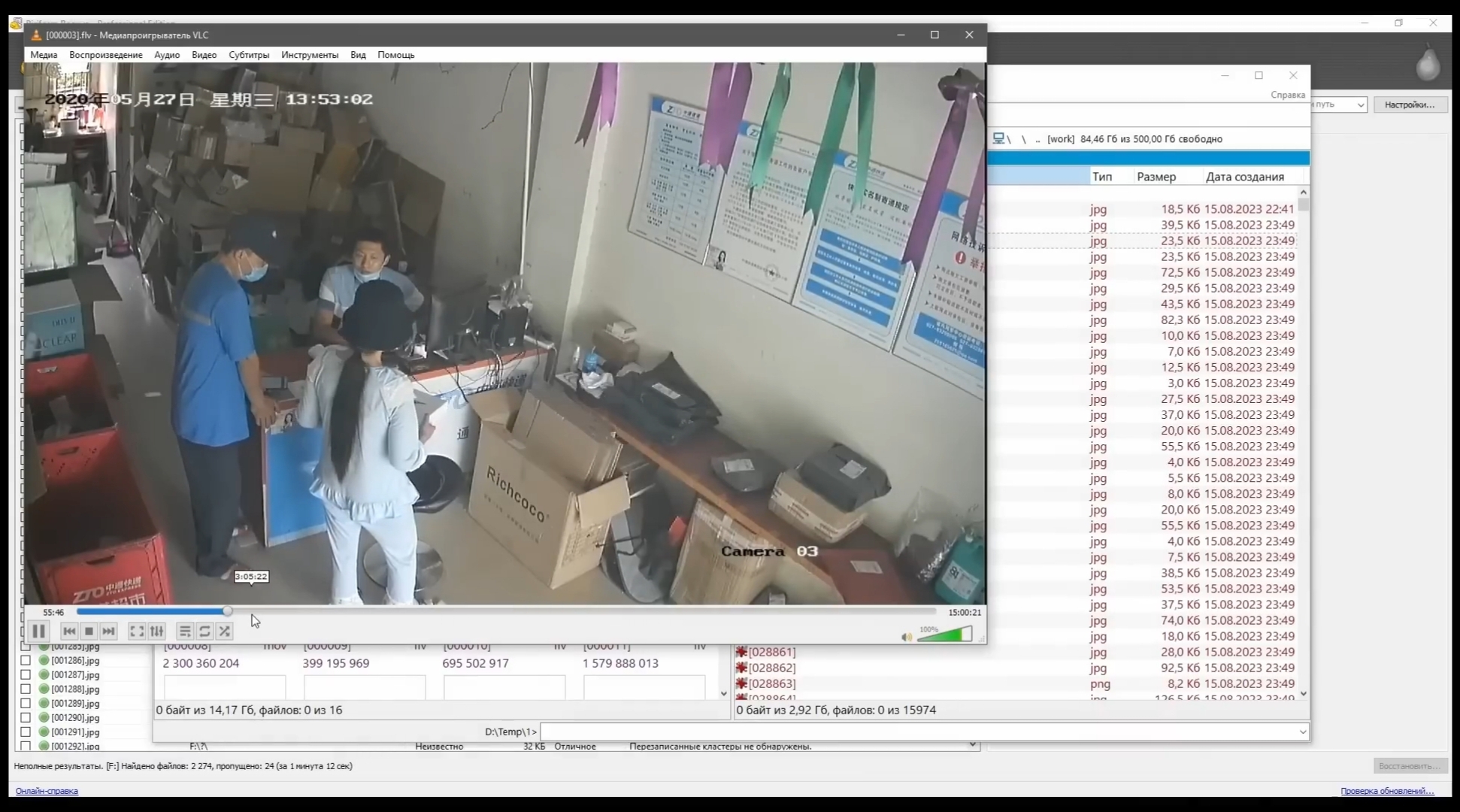Mute audio via speaker icon
The image size is (1460, 812).
click(907, 637)
